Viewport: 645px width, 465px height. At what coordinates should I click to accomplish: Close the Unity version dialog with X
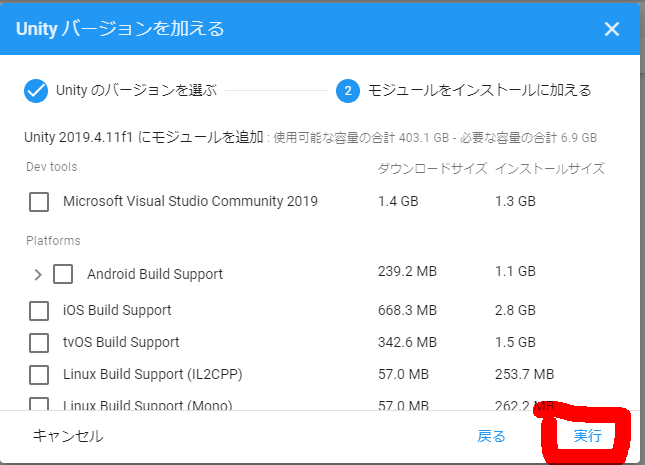coord(612,29)
